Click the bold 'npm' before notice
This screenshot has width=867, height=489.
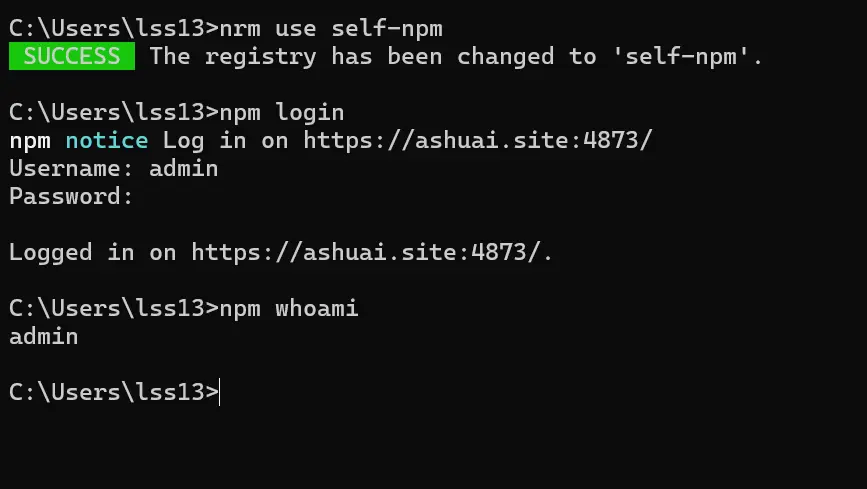pyautogui.click(x=30, y=140)
